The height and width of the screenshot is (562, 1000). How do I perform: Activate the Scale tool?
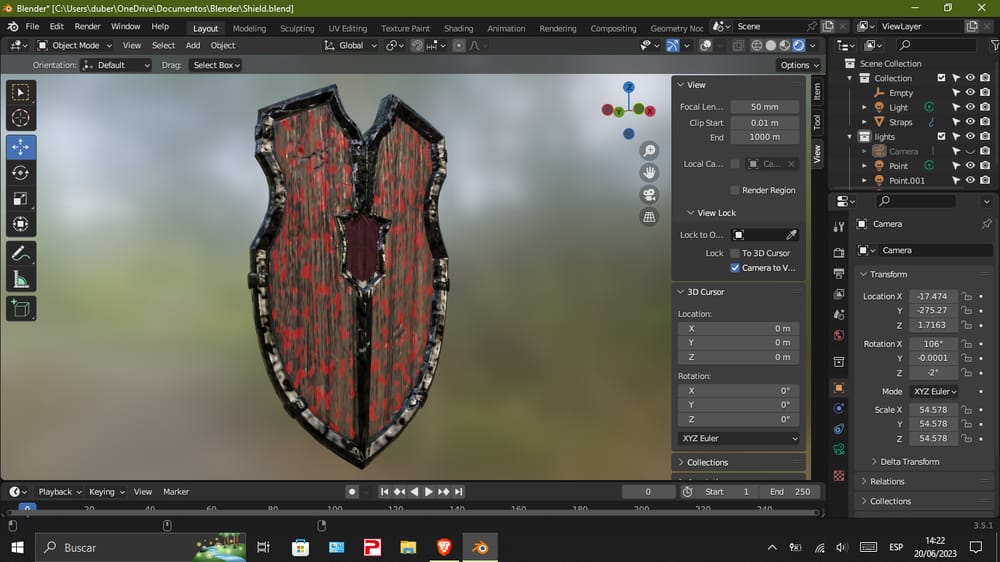(x=20, y=198)
